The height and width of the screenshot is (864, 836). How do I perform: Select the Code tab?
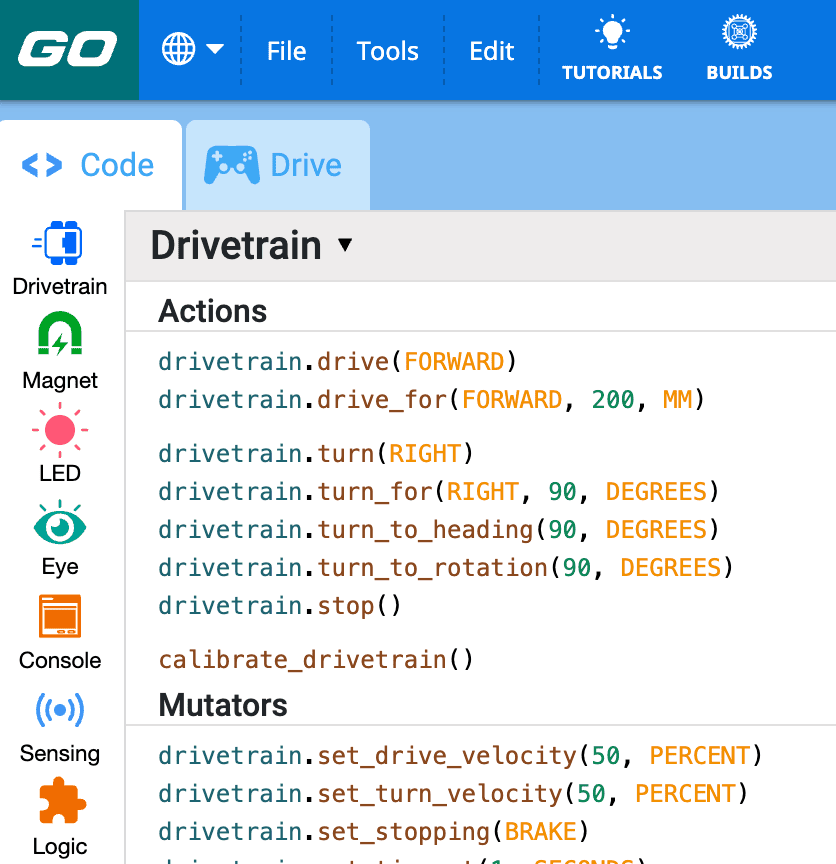point(90,163)
